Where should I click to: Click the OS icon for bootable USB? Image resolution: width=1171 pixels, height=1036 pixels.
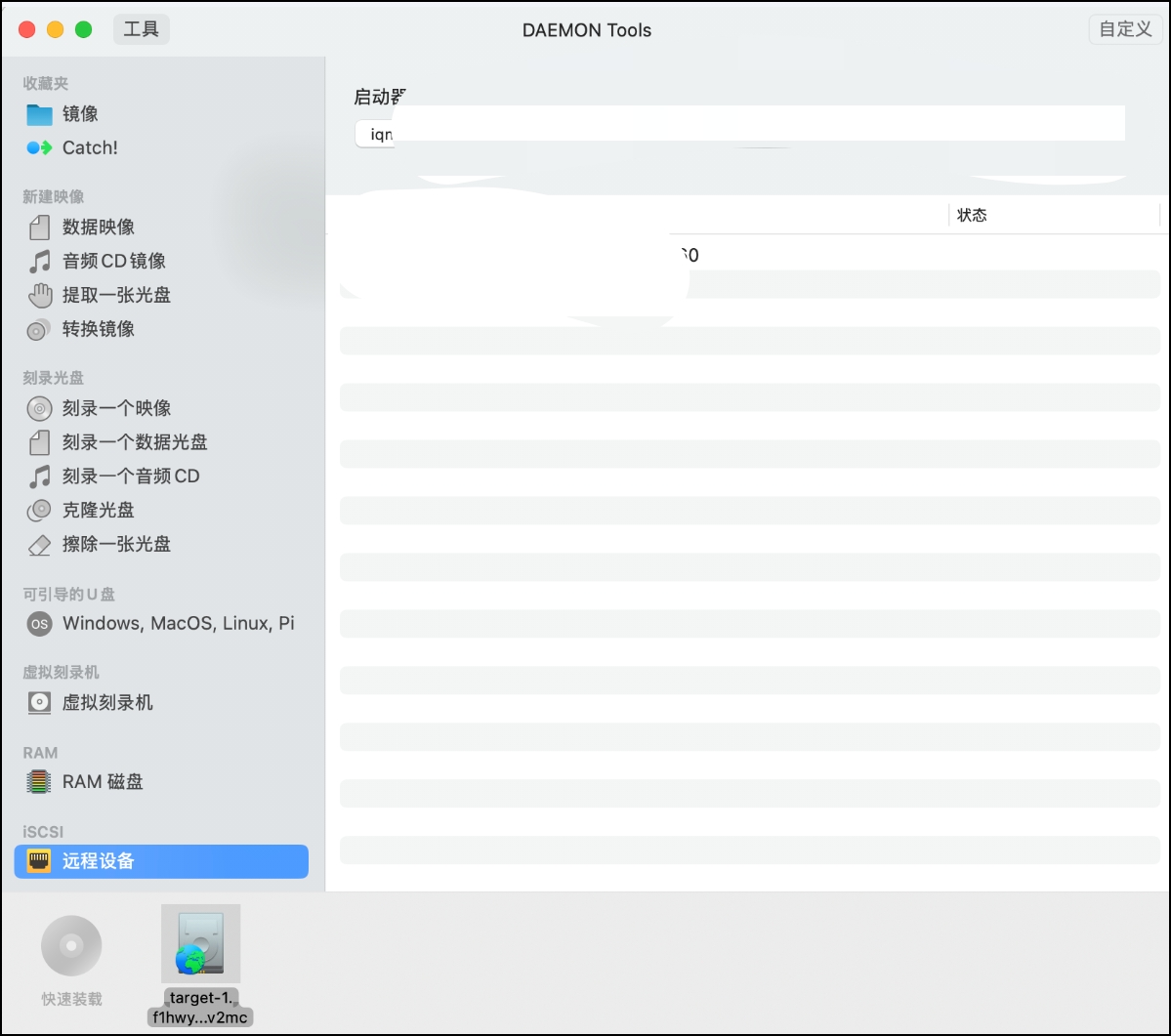click(x=39, y=624)
